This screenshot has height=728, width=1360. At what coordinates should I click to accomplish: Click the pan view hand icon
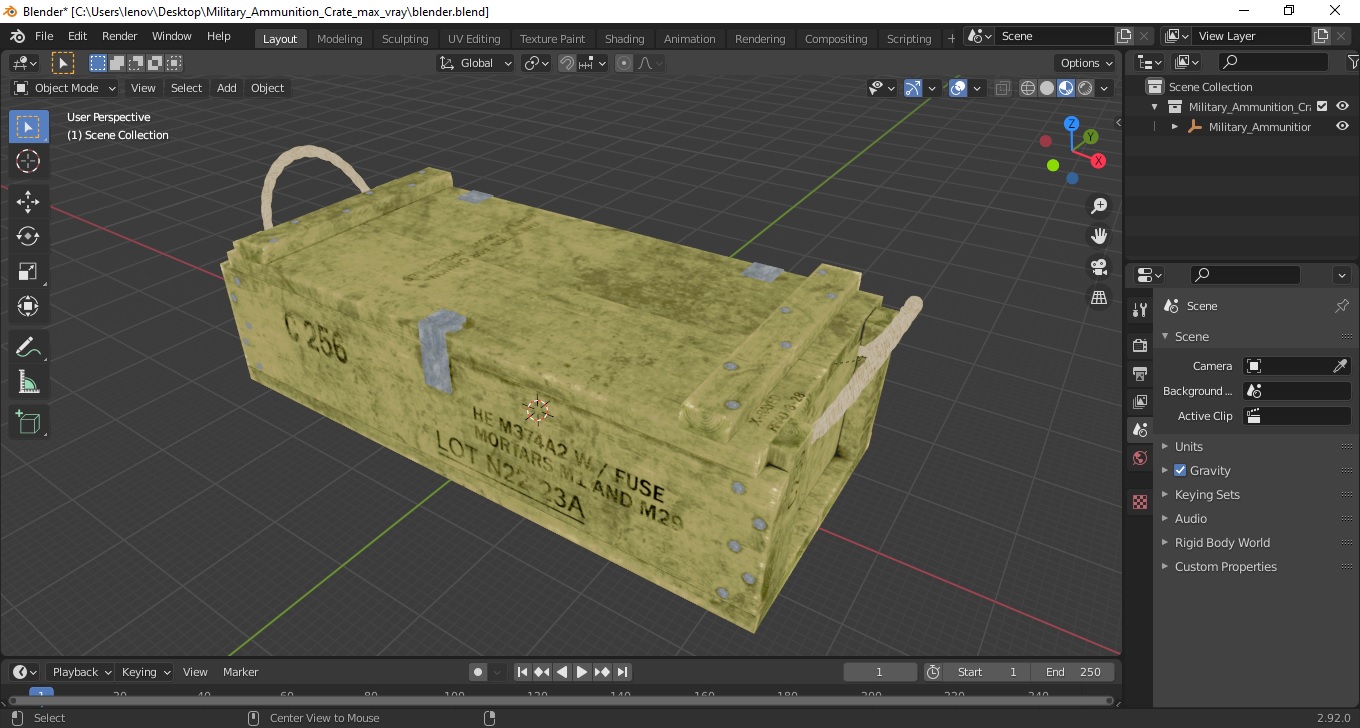pos(1099,236)
